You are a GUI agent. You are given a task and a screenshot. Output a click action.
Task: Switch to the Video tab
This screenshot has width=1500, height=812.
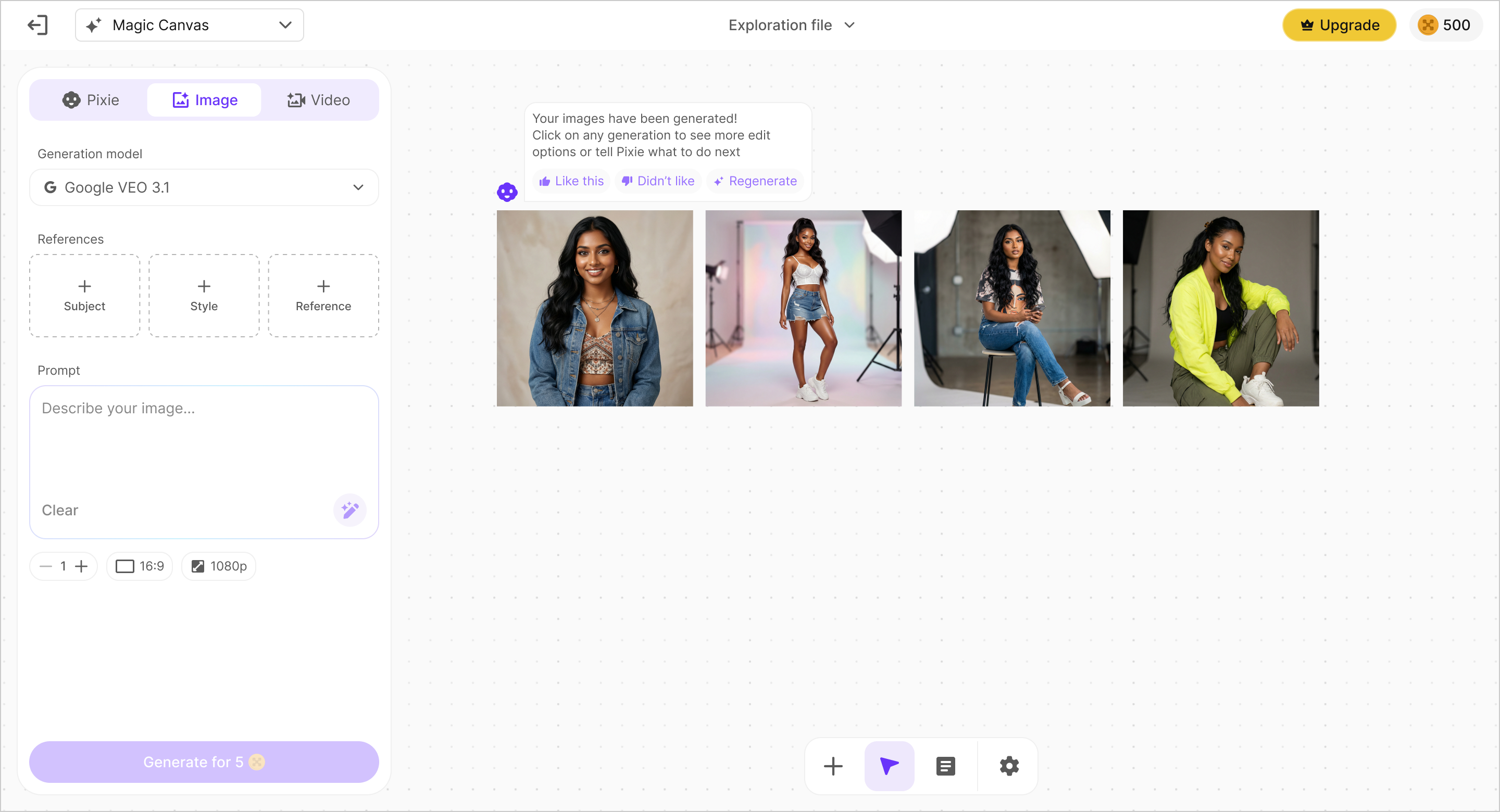[x=319, y=100]
